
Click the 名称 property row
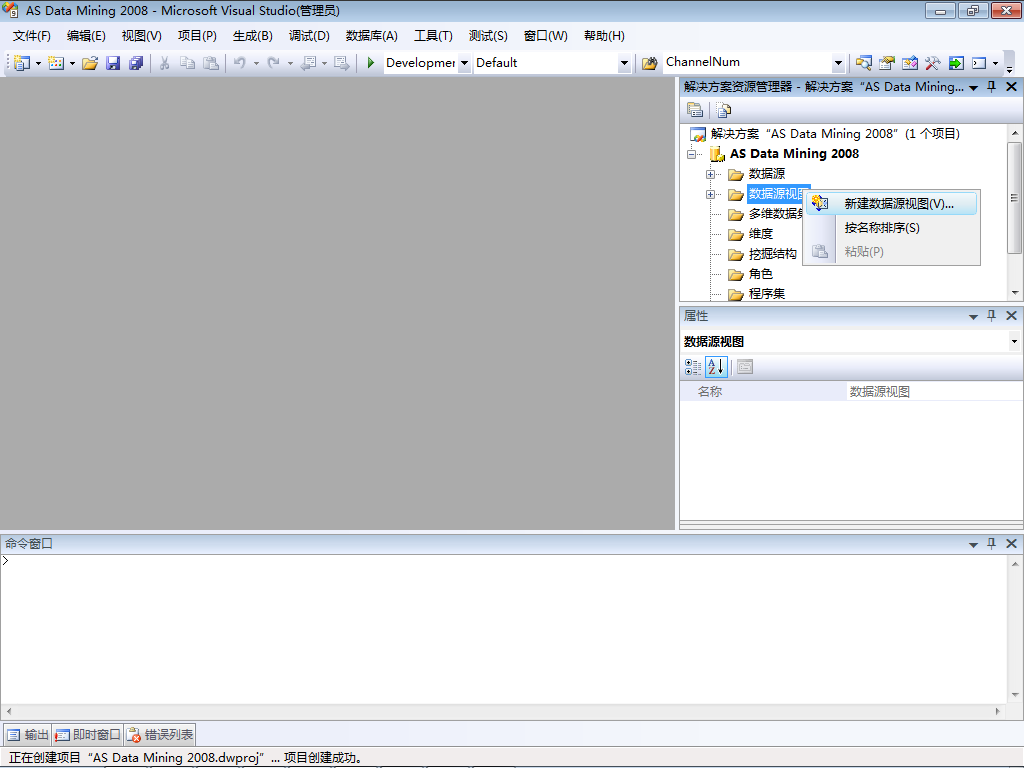[x=851, y=391]
